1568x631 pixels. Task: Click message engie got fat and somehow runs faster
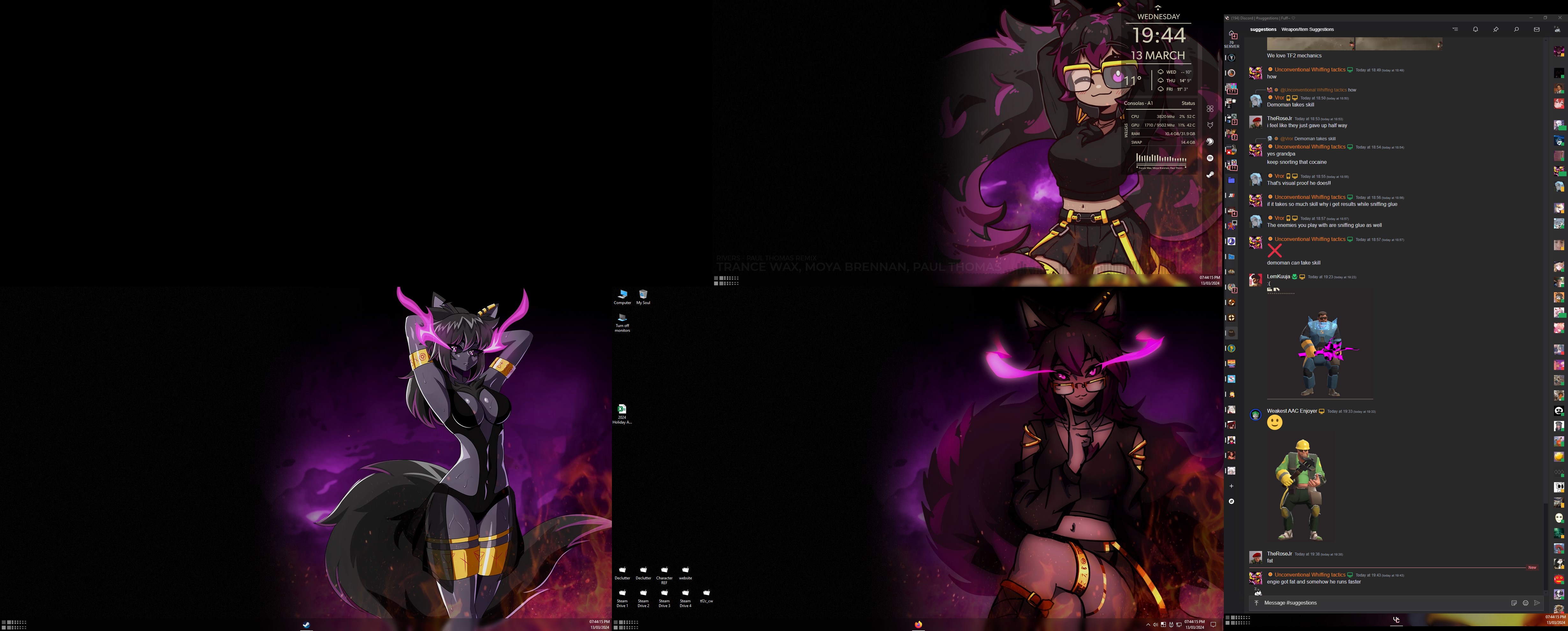coord(1314,582)
